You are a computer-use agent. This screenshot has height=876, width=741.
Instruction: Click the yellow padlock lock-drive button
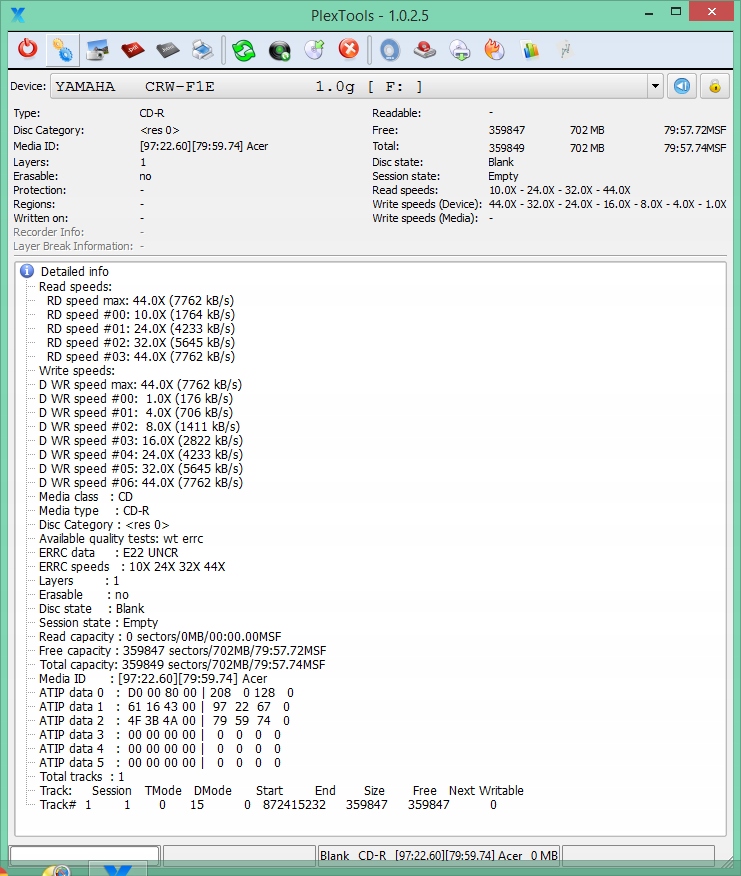[715, 87]
